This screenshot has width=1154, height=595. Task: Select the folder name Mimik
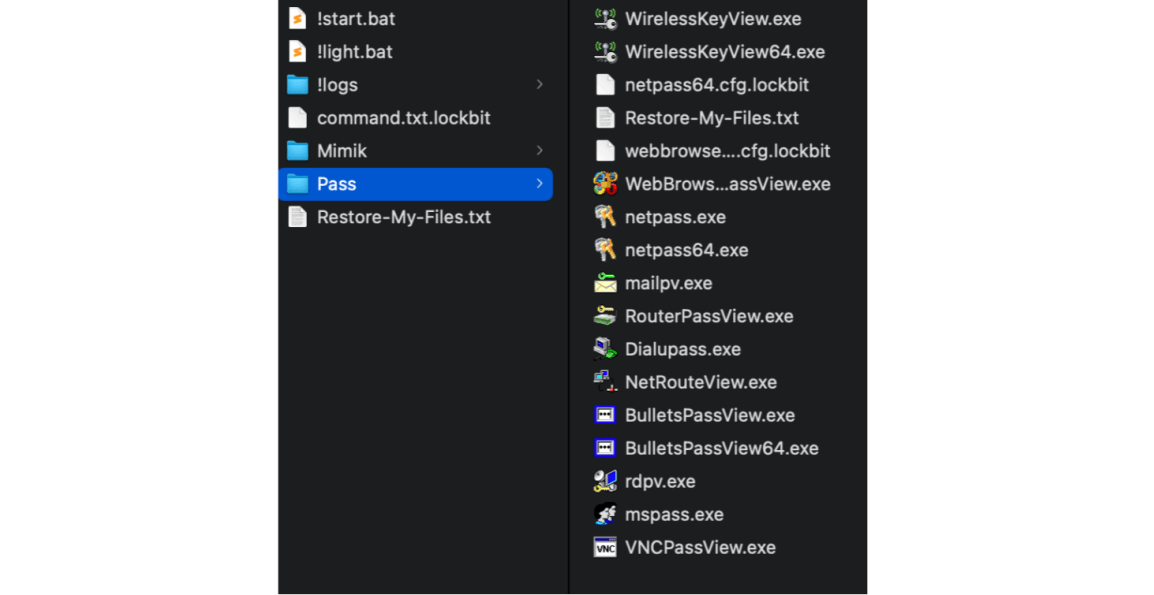pos(342,151)
